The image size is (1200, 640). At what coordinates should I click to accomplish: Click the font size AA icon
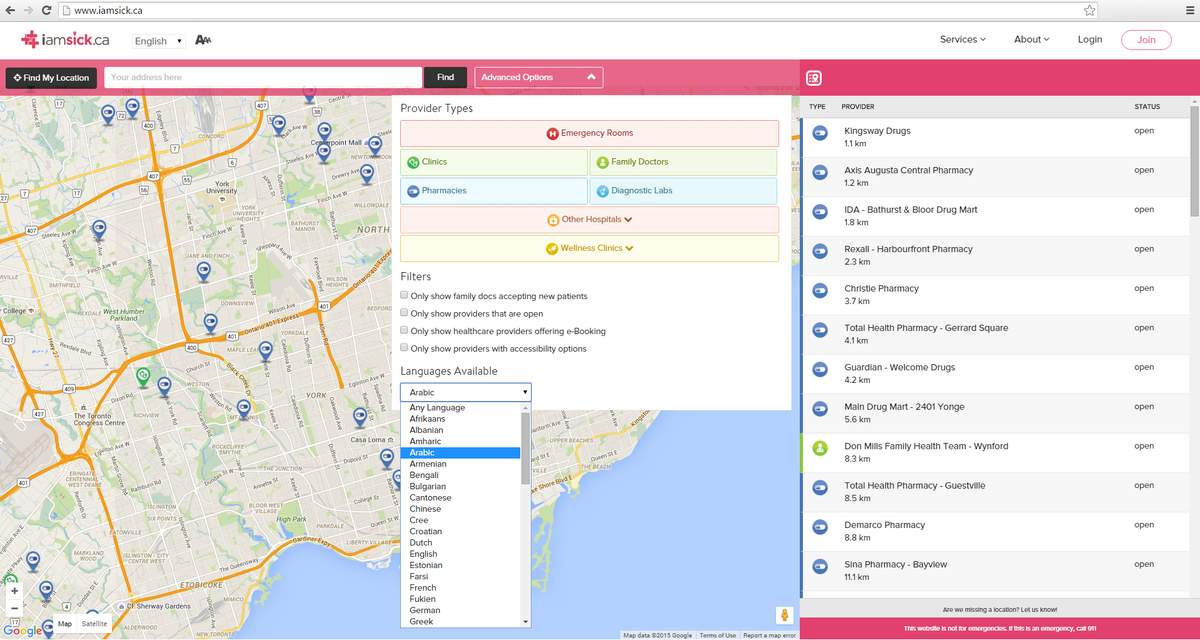pyautogui.click(x=203, y=41)
